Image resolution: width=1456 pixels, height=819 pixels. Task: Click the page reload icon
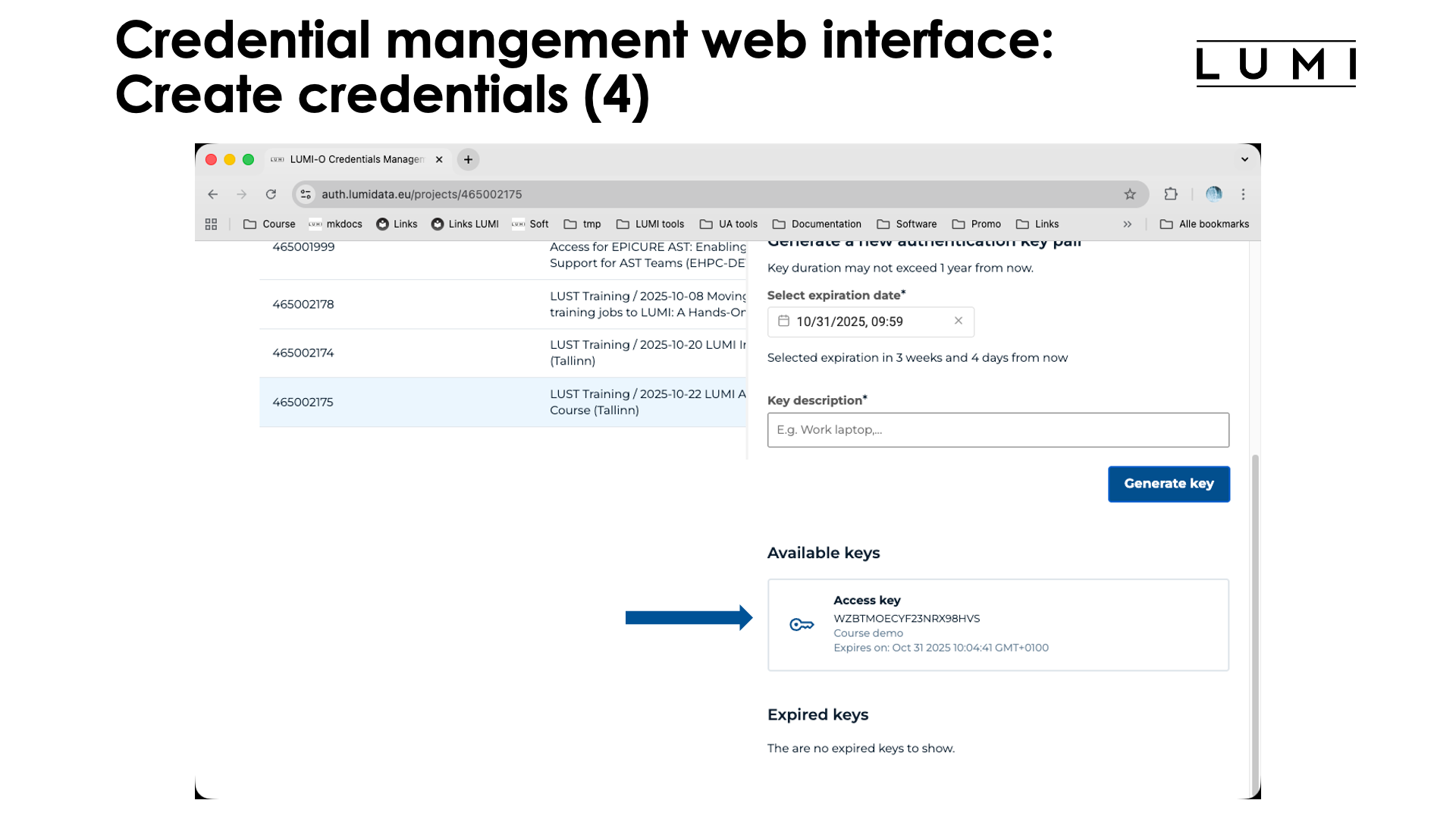pos(271,194)
